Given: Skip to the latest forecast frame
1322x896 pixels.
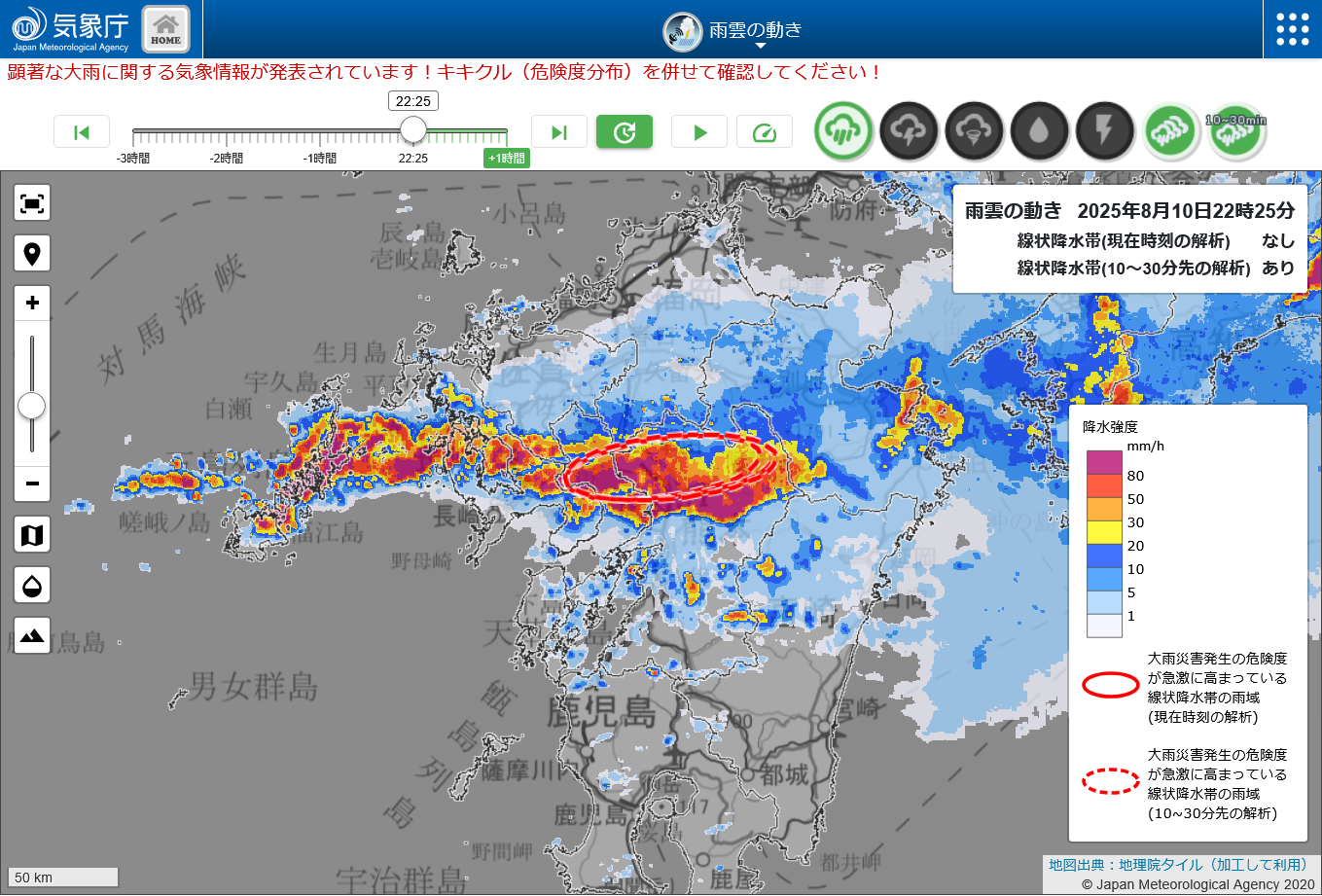Looking at the screenshot, I should click(559, 132).
